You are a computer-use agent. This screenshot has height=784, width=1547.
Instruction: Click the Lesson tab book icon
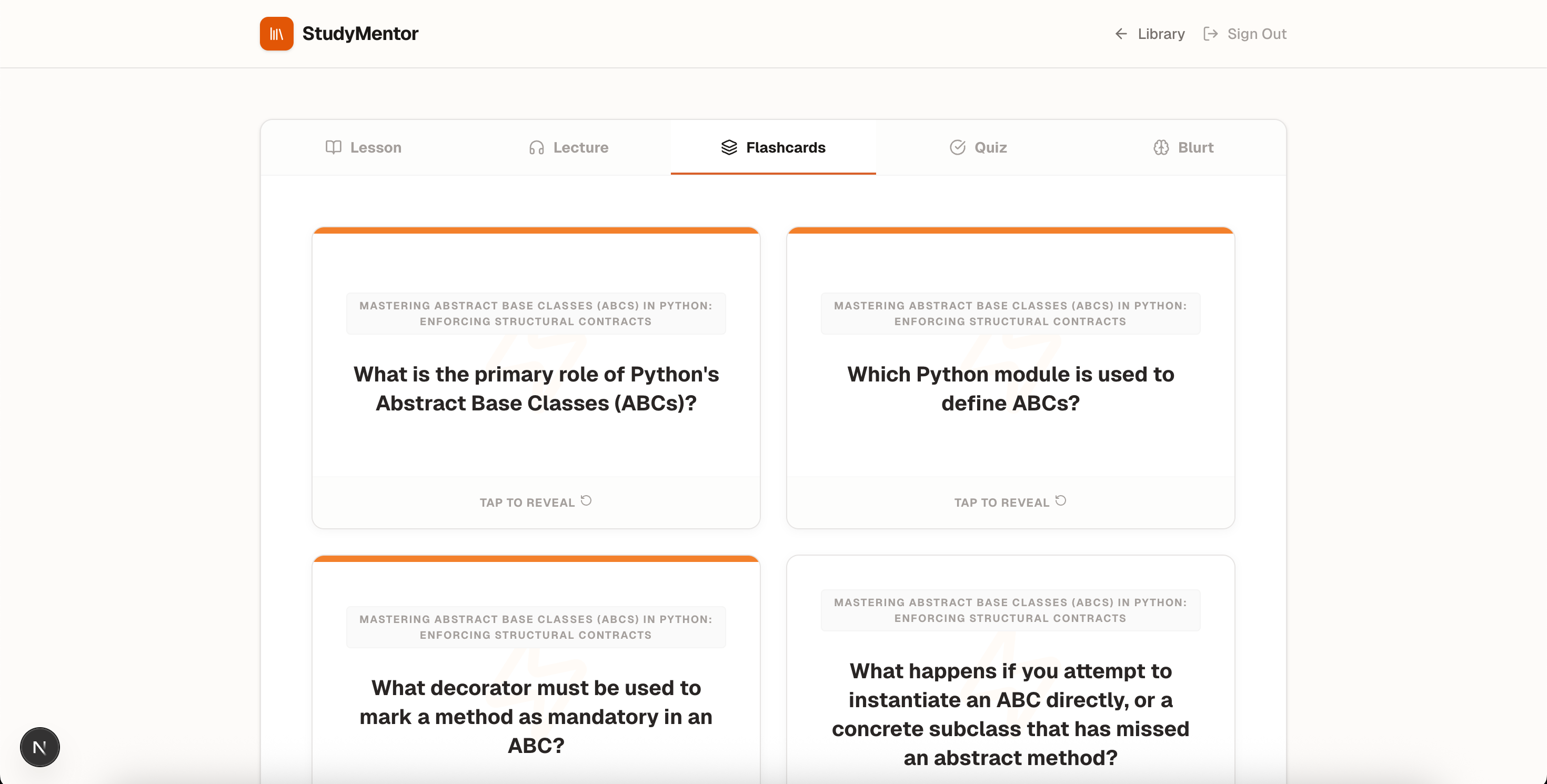tap(333, 147)
